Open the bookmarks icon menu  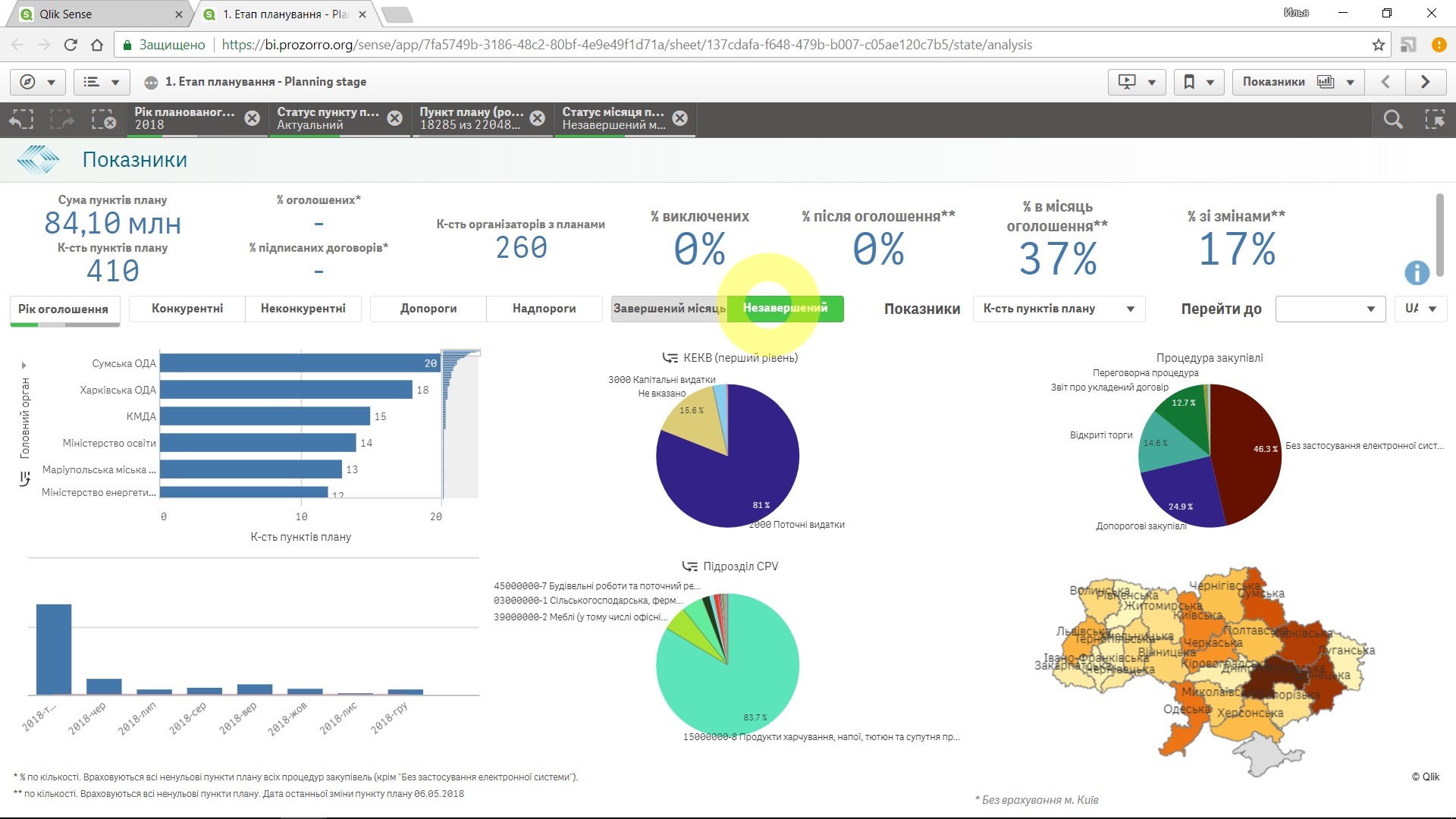click(1198, 82)
